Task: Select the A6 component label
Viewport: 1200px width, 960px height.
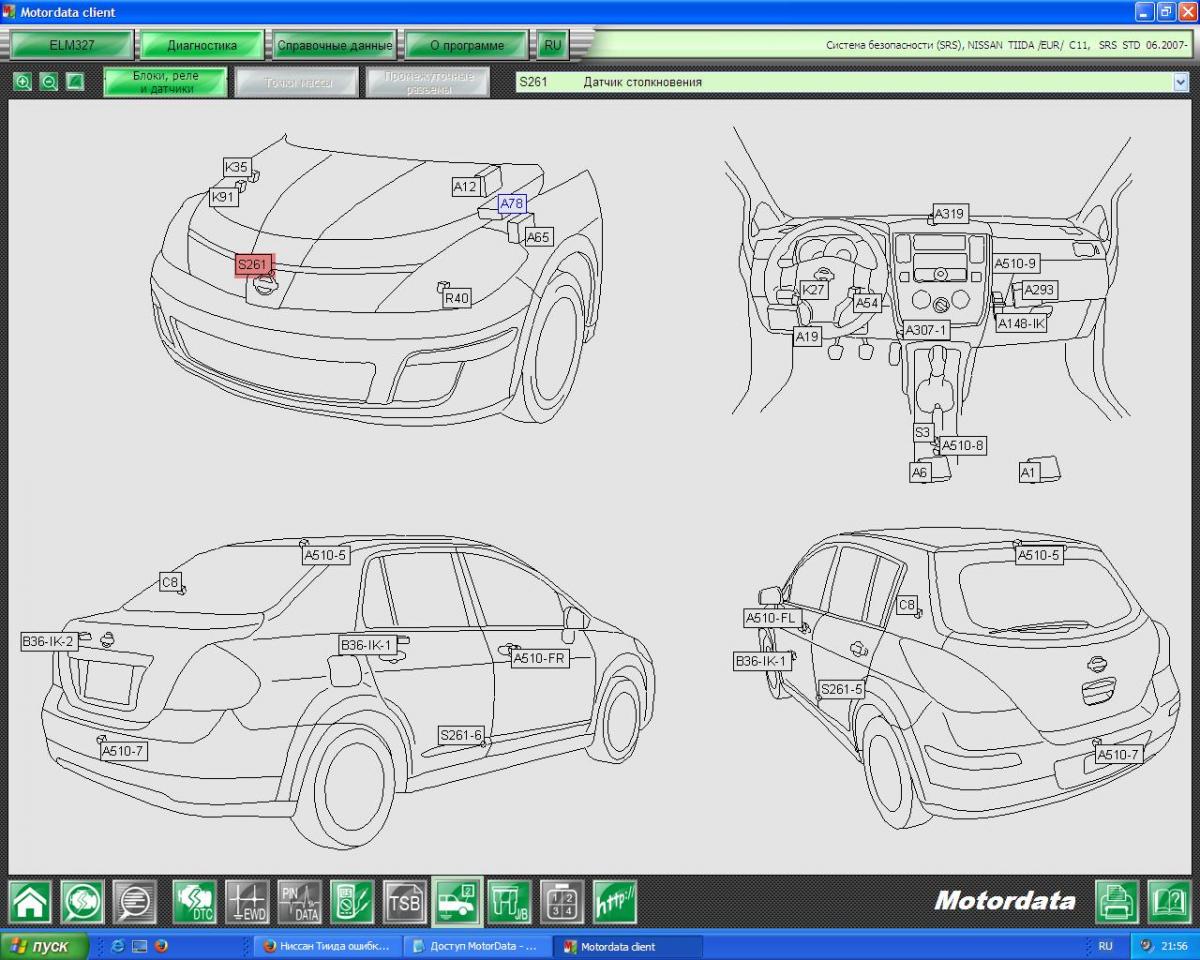Action: (920, 473)
